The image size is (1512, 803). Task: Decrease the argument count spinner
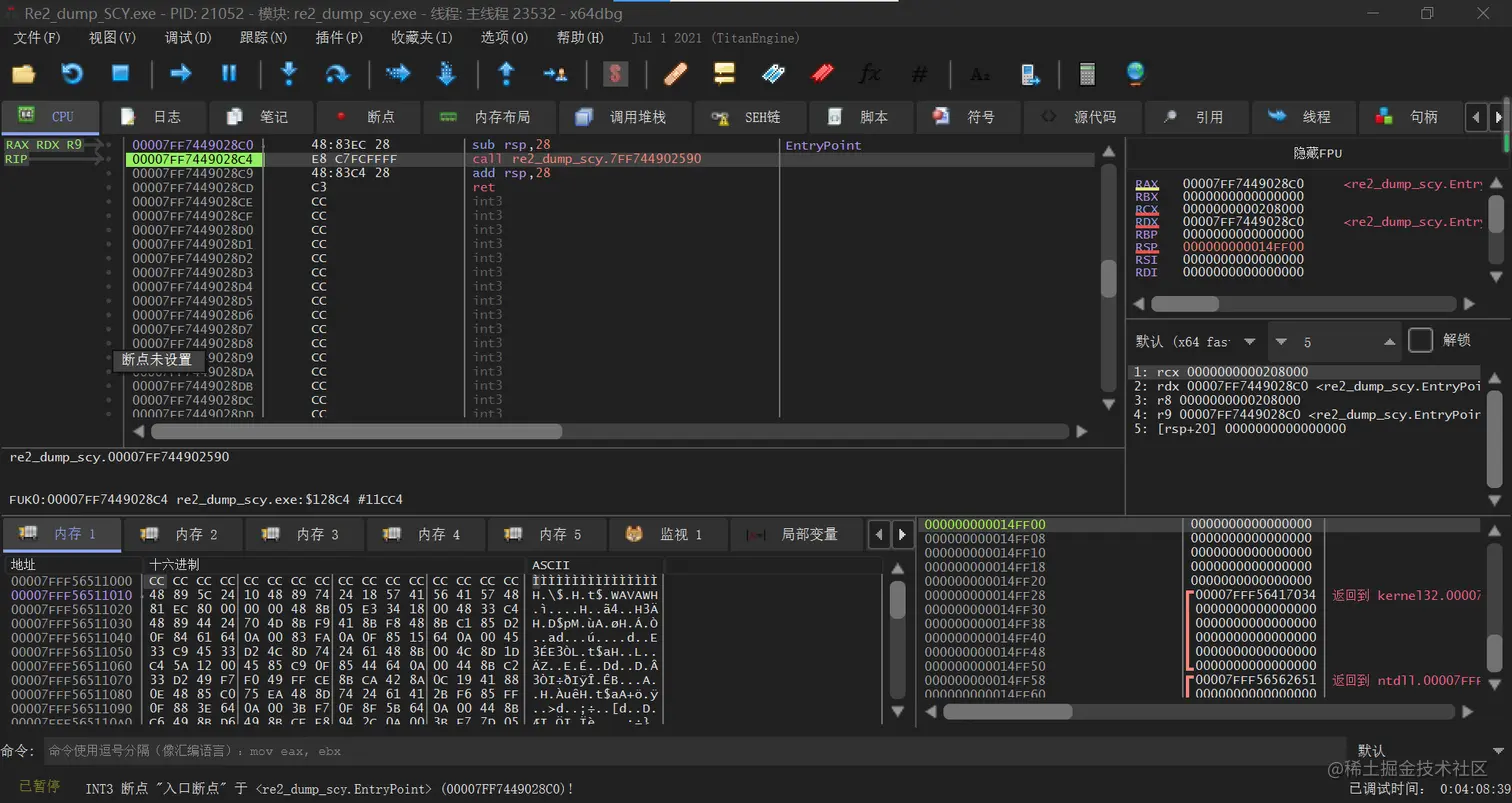(1281, 341)
